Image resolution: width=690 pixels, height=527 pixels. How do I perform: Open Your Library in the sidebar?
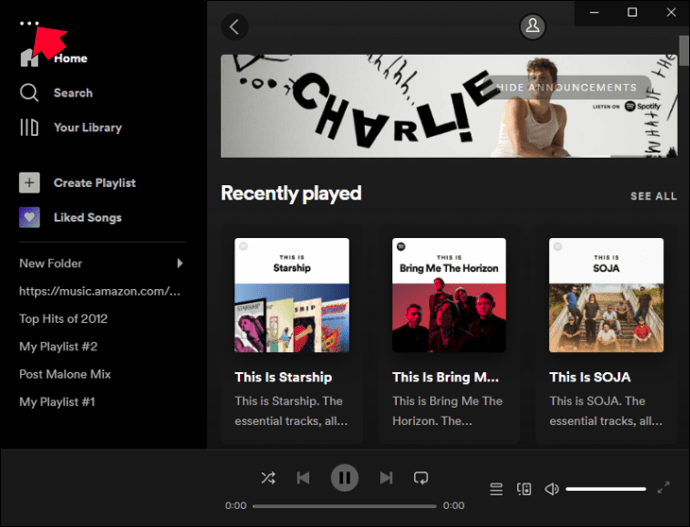click(x=88, y=127)
